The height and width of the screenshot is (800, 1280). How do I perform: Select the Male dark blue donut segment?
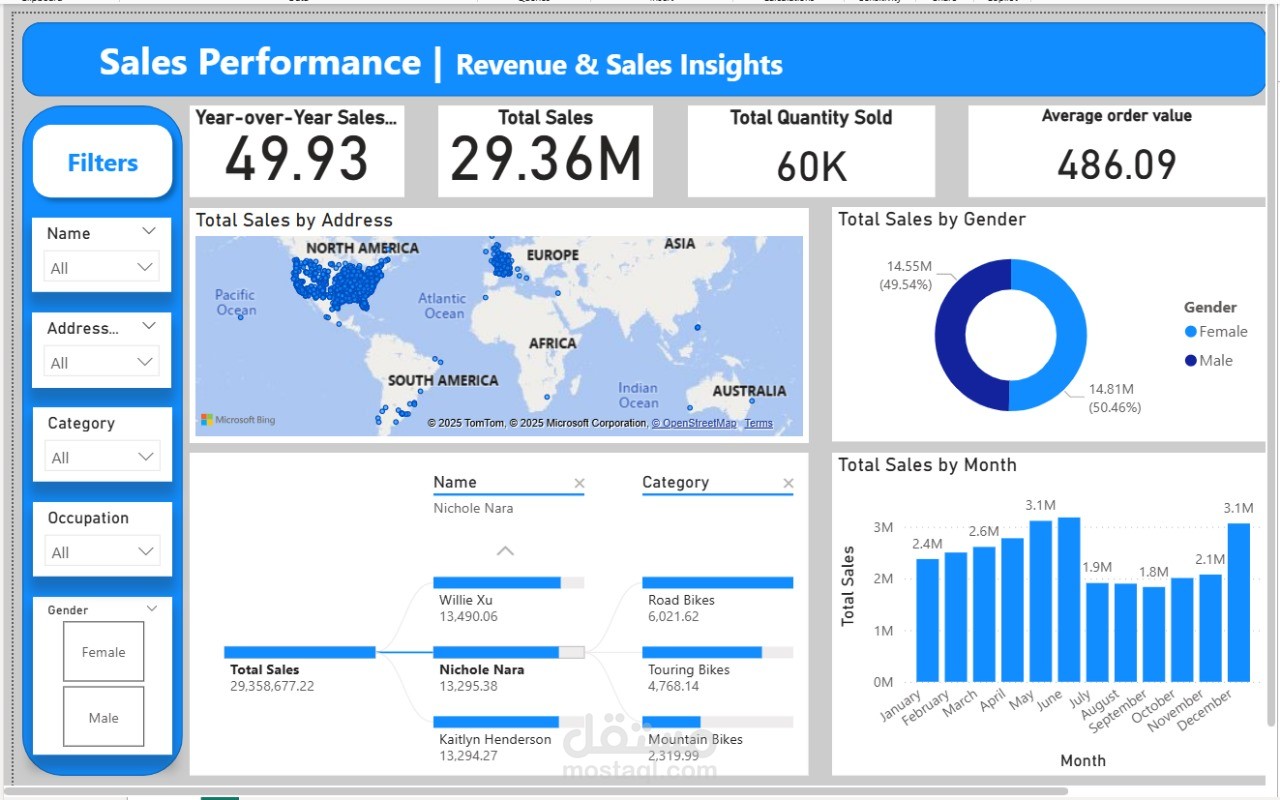pos(951,335)
